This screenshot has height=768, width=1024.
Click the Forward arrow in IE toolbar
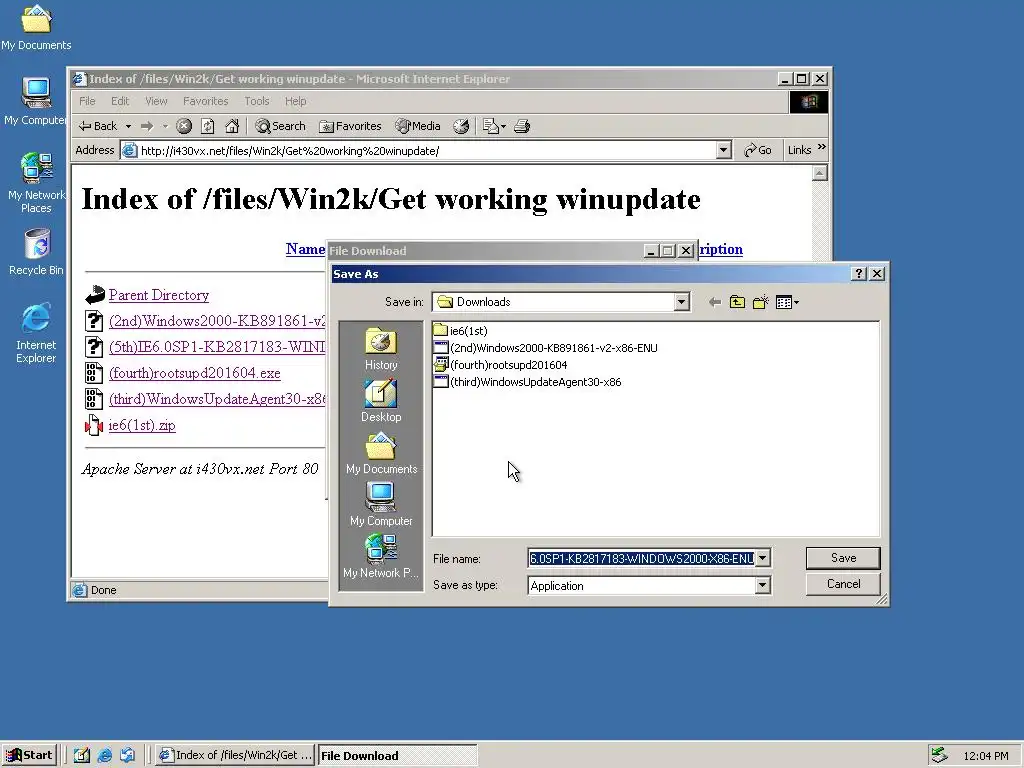(x=147, y=126)
